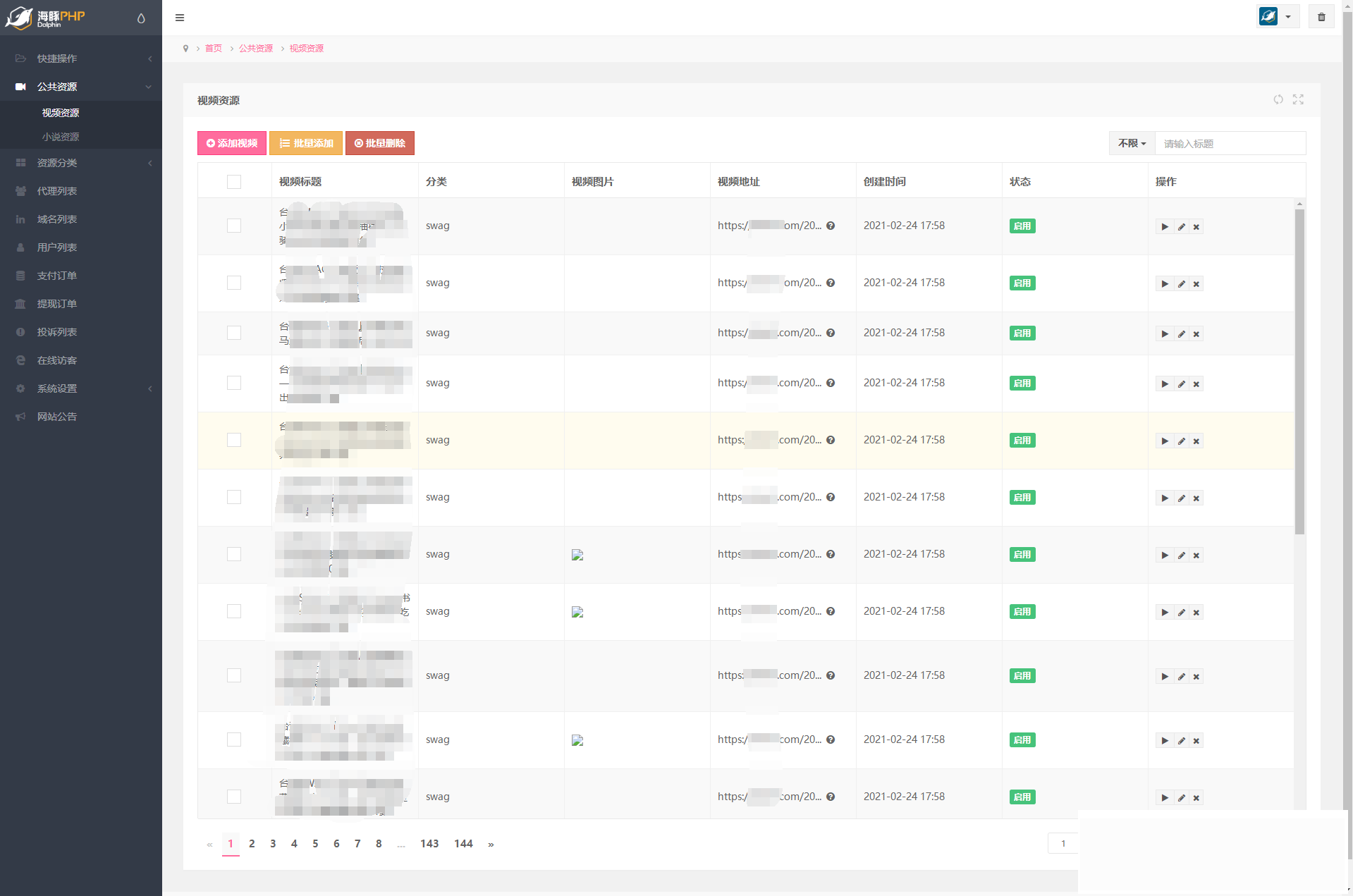1353x896 pixels.
Task: Click the hamburger sidebar toggle icon
Action: 180,18
